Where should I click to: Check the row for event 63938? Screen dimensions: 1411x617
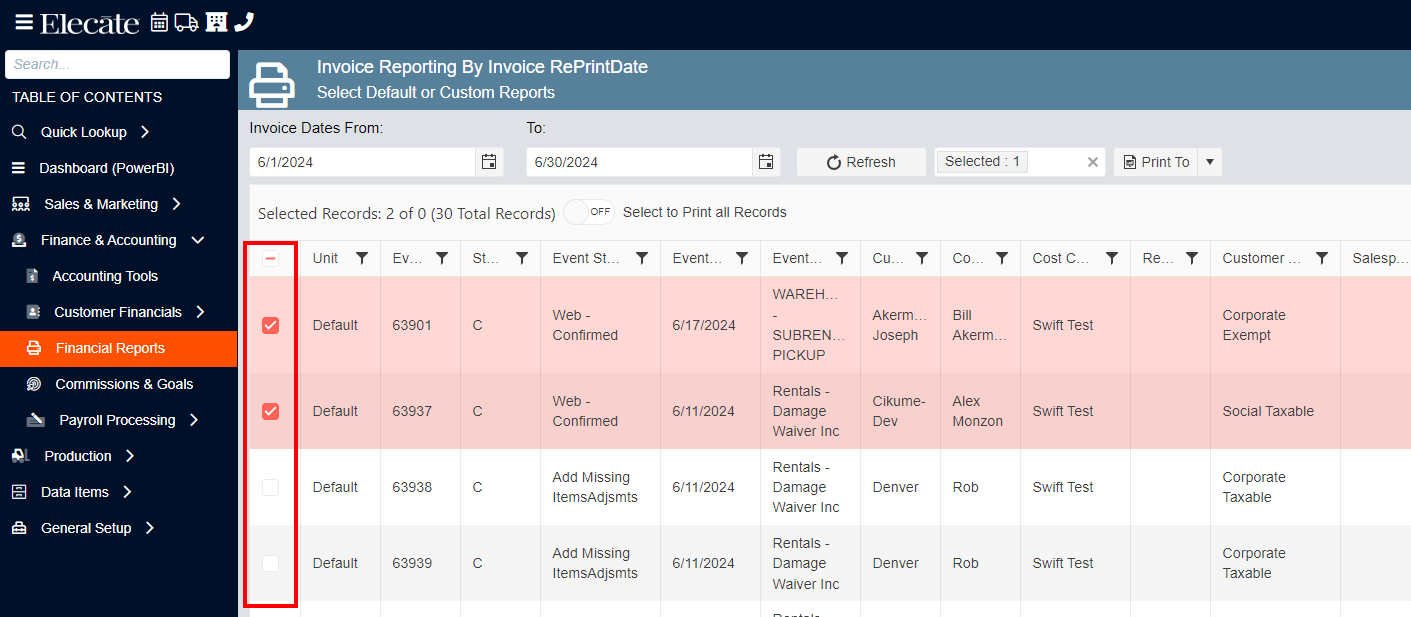[270, 487]
